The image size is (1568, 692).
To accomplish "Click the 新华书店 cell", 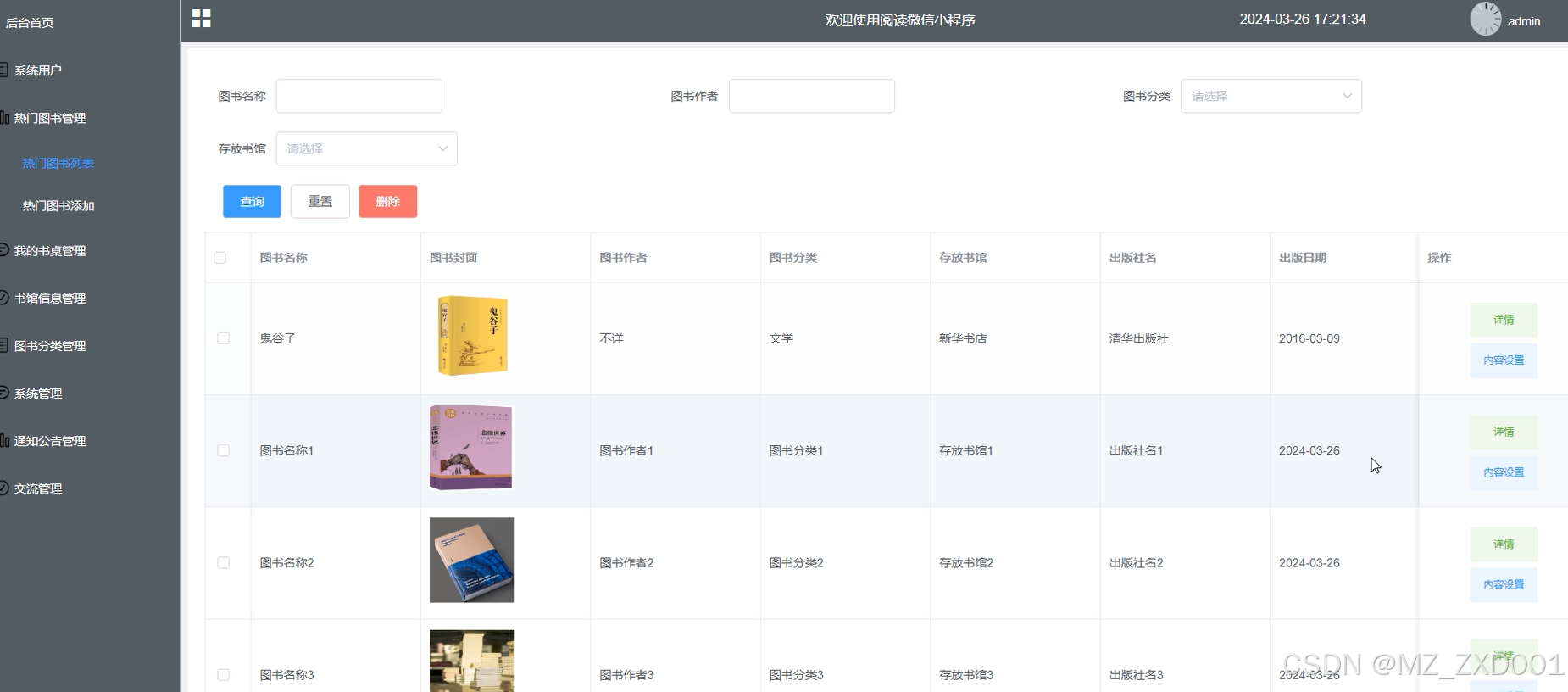I will click(963, 338).
